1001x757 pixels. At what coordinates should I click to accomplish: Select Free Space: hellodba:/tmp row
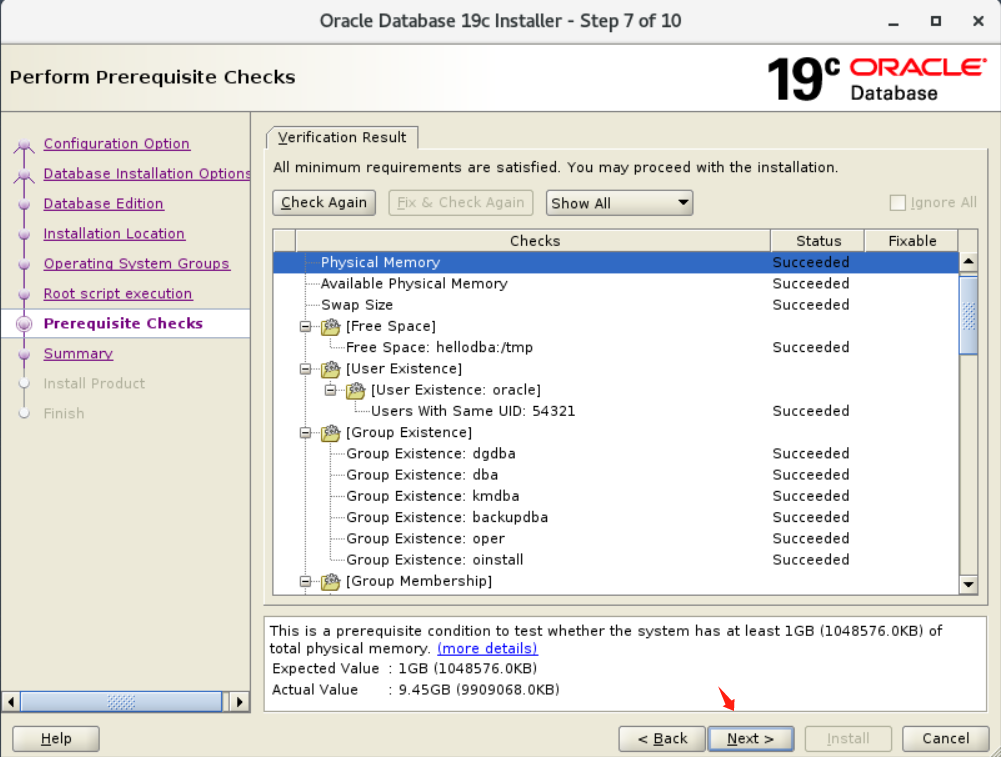point(615,347)
